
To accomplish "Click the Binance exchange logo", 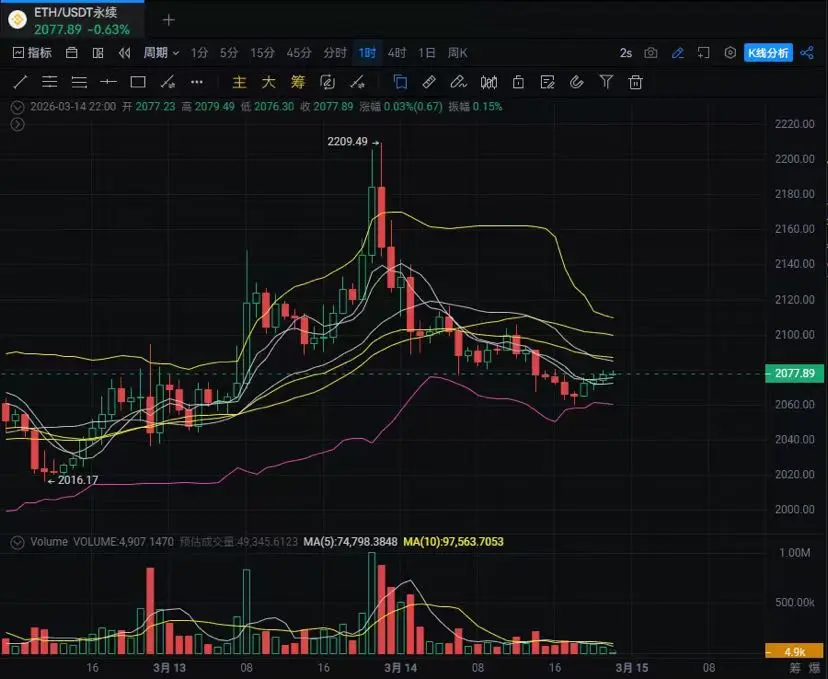I will point(17,20).
